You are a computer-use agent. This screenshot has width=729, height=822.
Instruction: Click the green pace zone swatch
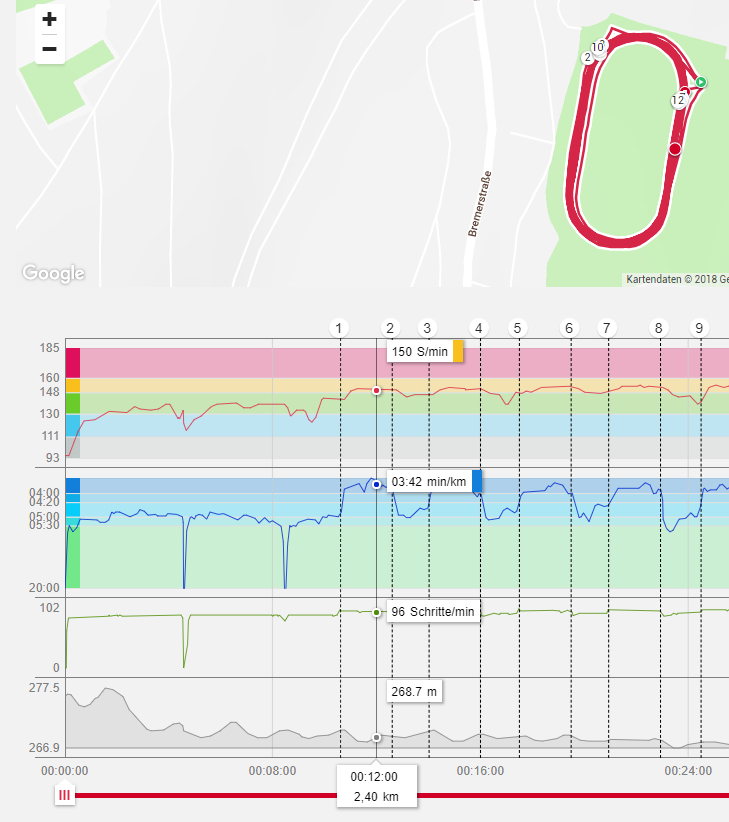pyautogui.click(x=73, y=556)
